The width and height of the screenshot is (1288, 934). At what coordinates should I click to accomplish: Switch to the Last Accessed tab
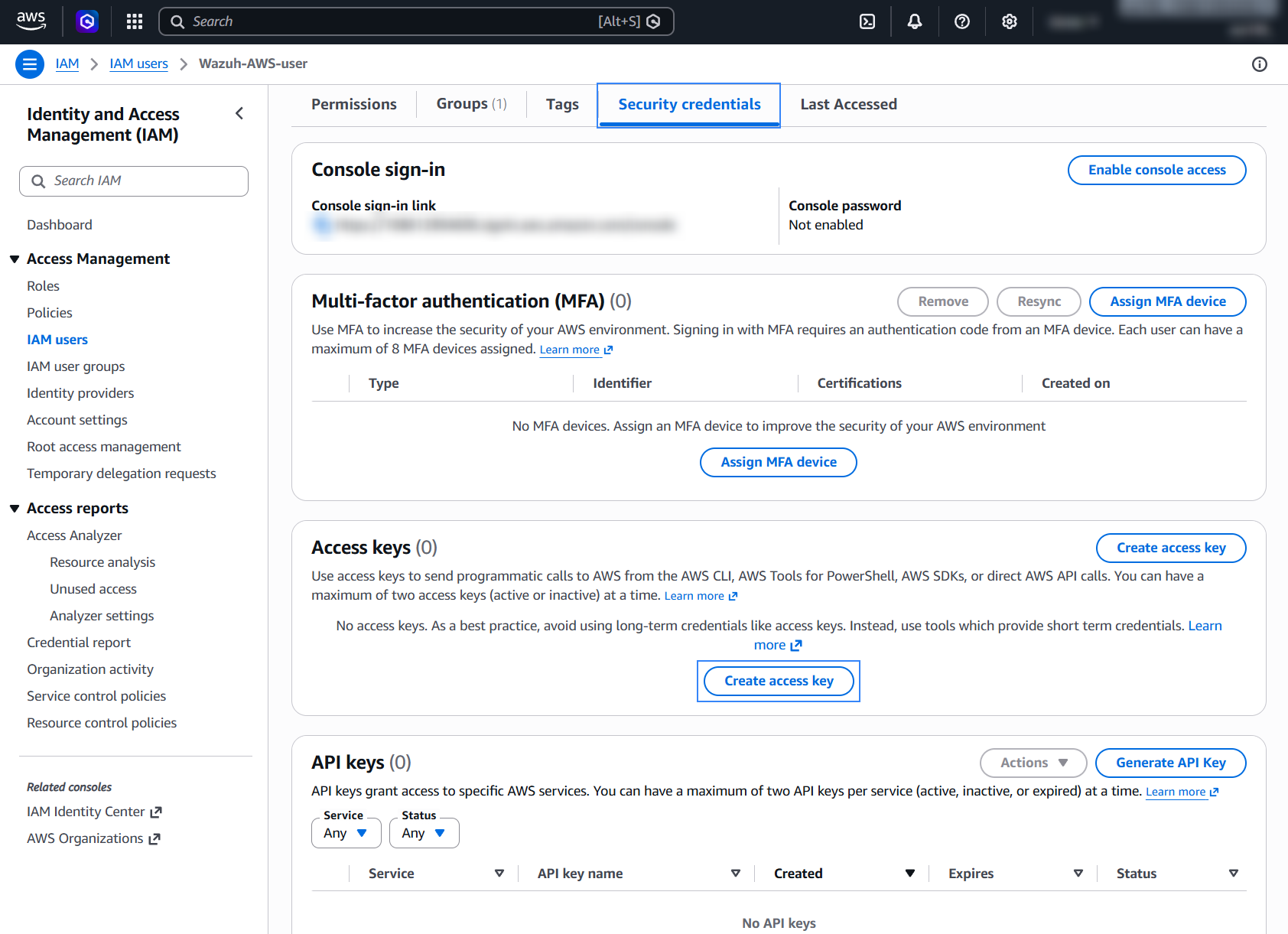(848, 104)
